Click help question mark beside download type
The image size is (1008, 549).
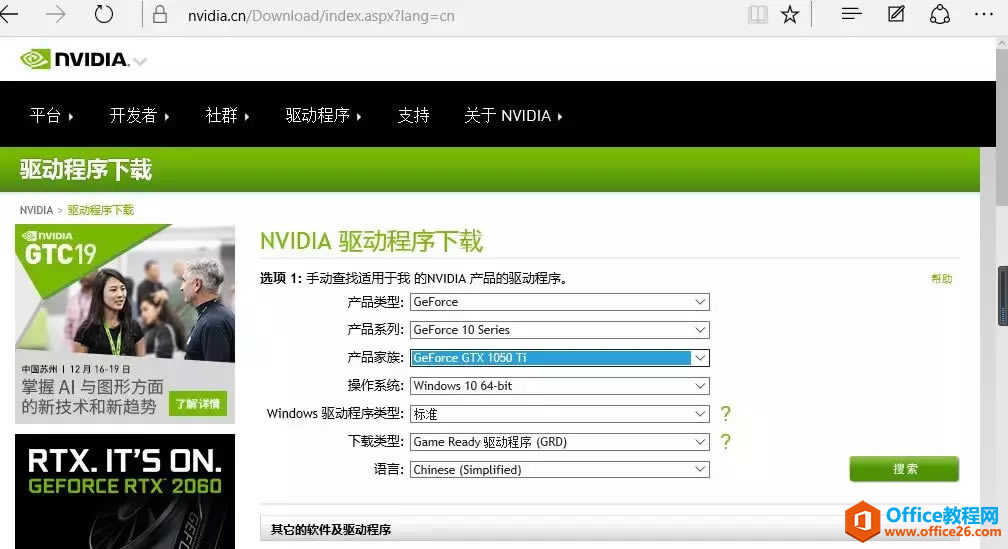725,441
